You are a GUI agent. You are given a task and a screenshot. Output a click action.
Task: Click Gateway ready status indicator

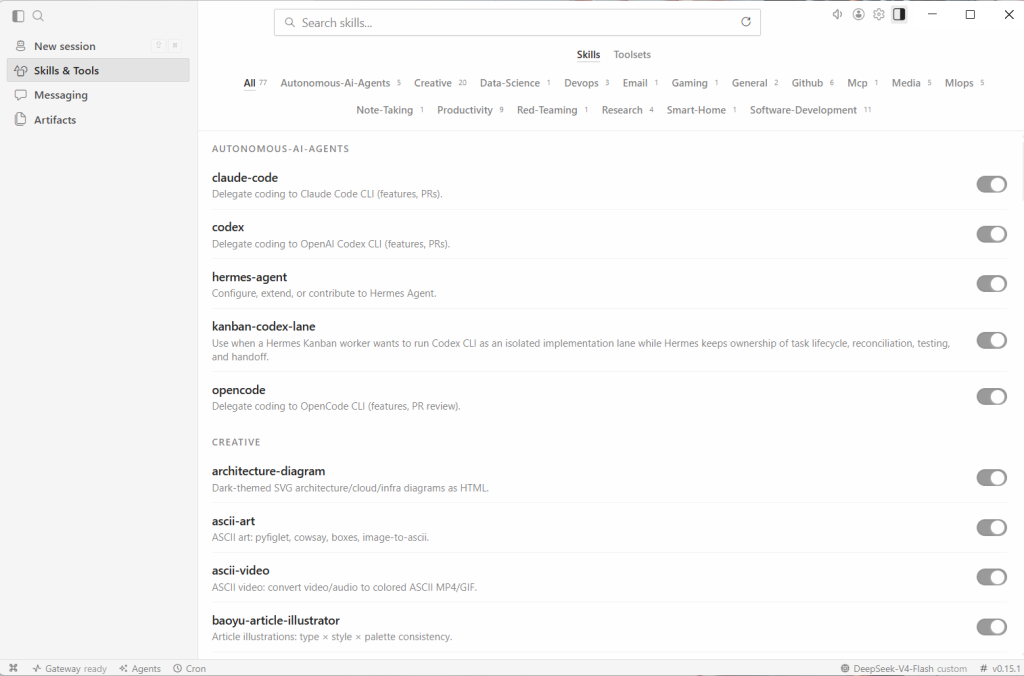(69, 668)
